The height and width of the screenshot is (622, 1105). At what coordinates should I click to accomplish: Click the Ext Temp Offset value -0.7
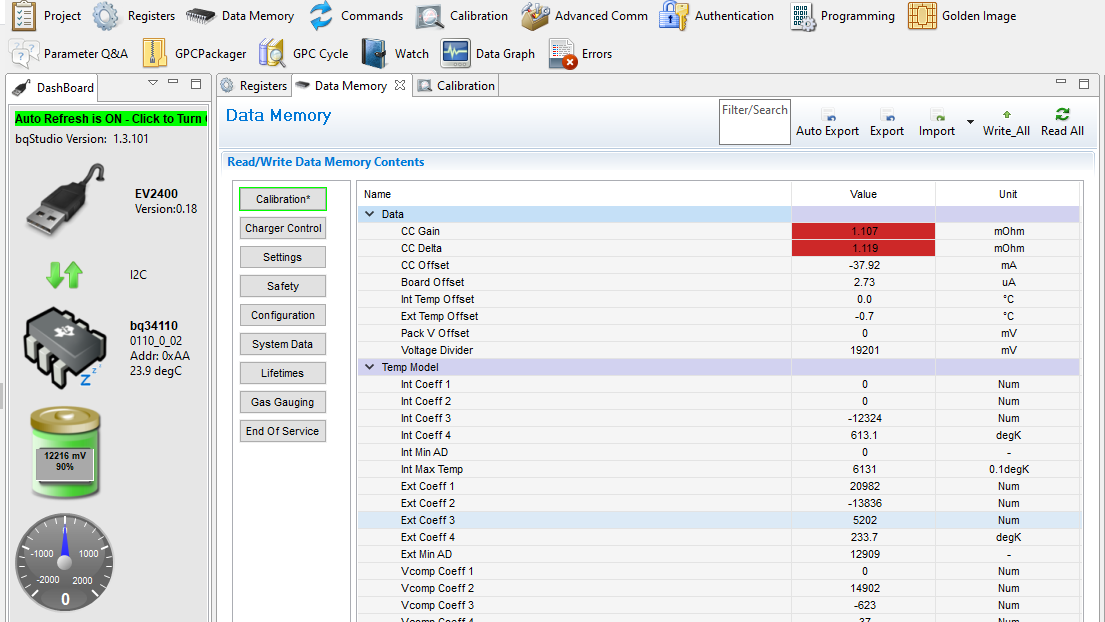(x=863, y=316)
